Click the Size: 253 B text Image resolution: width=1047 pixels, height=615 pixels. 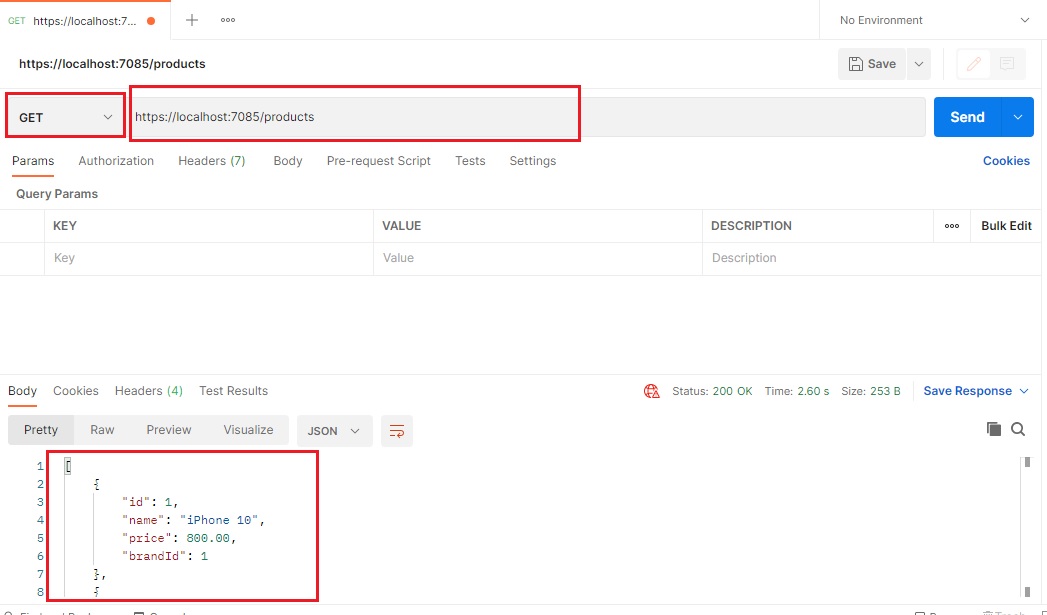(x=871, y=391)
